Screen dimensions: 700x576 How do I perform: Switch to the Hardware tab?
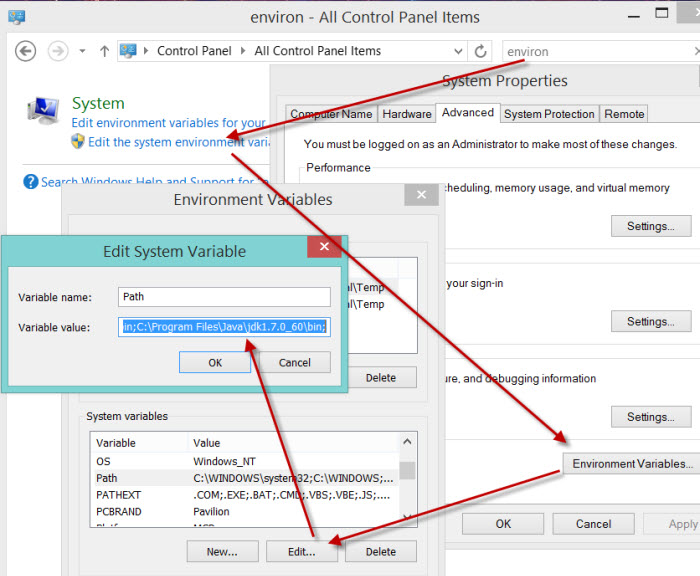coord(406,114)
